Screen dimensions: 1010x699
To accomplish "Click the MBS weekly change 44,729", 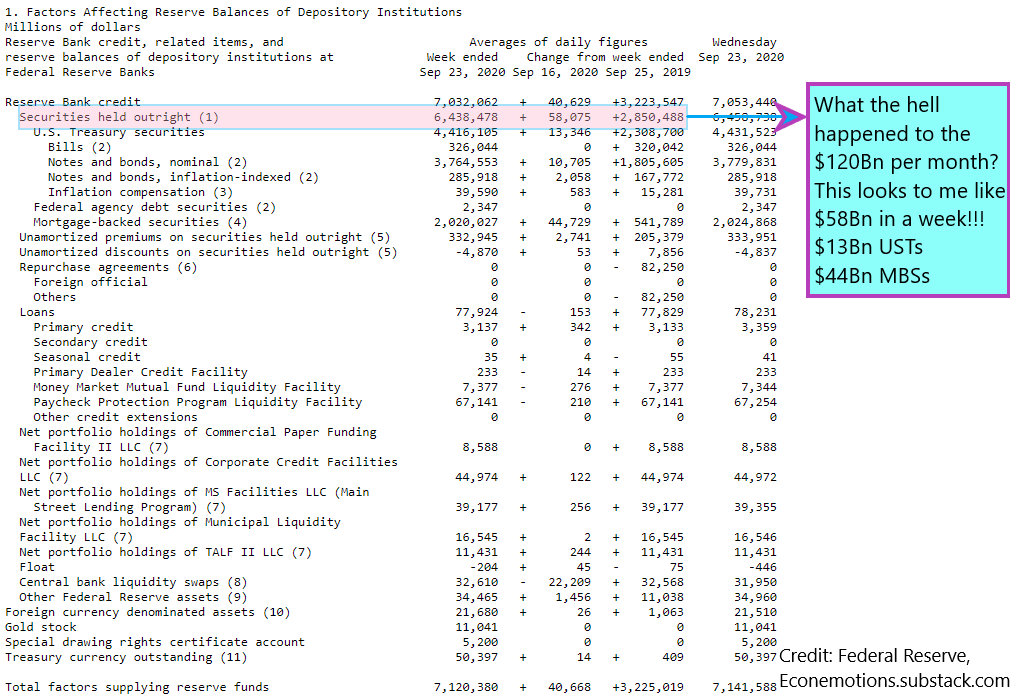I will pyautogui.click(x=569, y=222).
